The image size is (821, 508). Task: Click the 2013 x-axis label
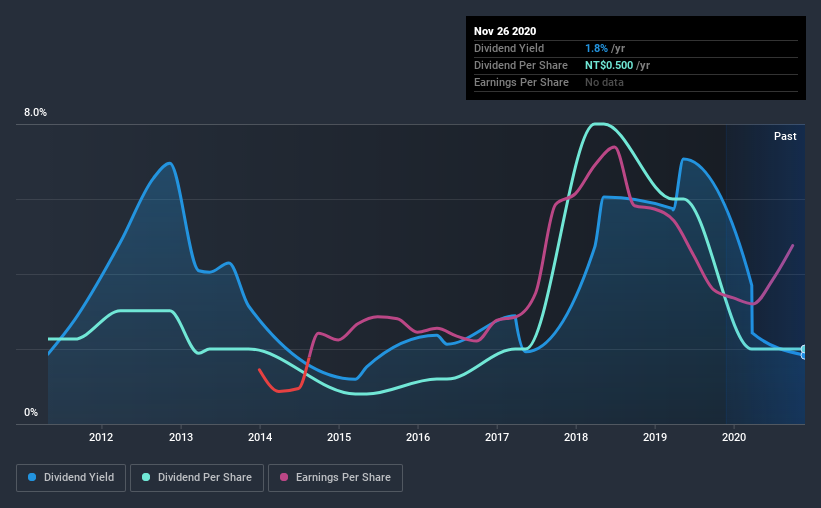[x=181, y=437]
